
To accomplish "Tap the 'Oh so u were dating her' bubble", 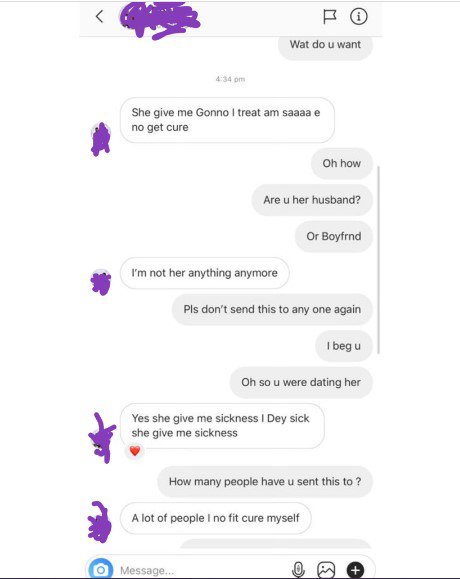I will pos(301,382).
